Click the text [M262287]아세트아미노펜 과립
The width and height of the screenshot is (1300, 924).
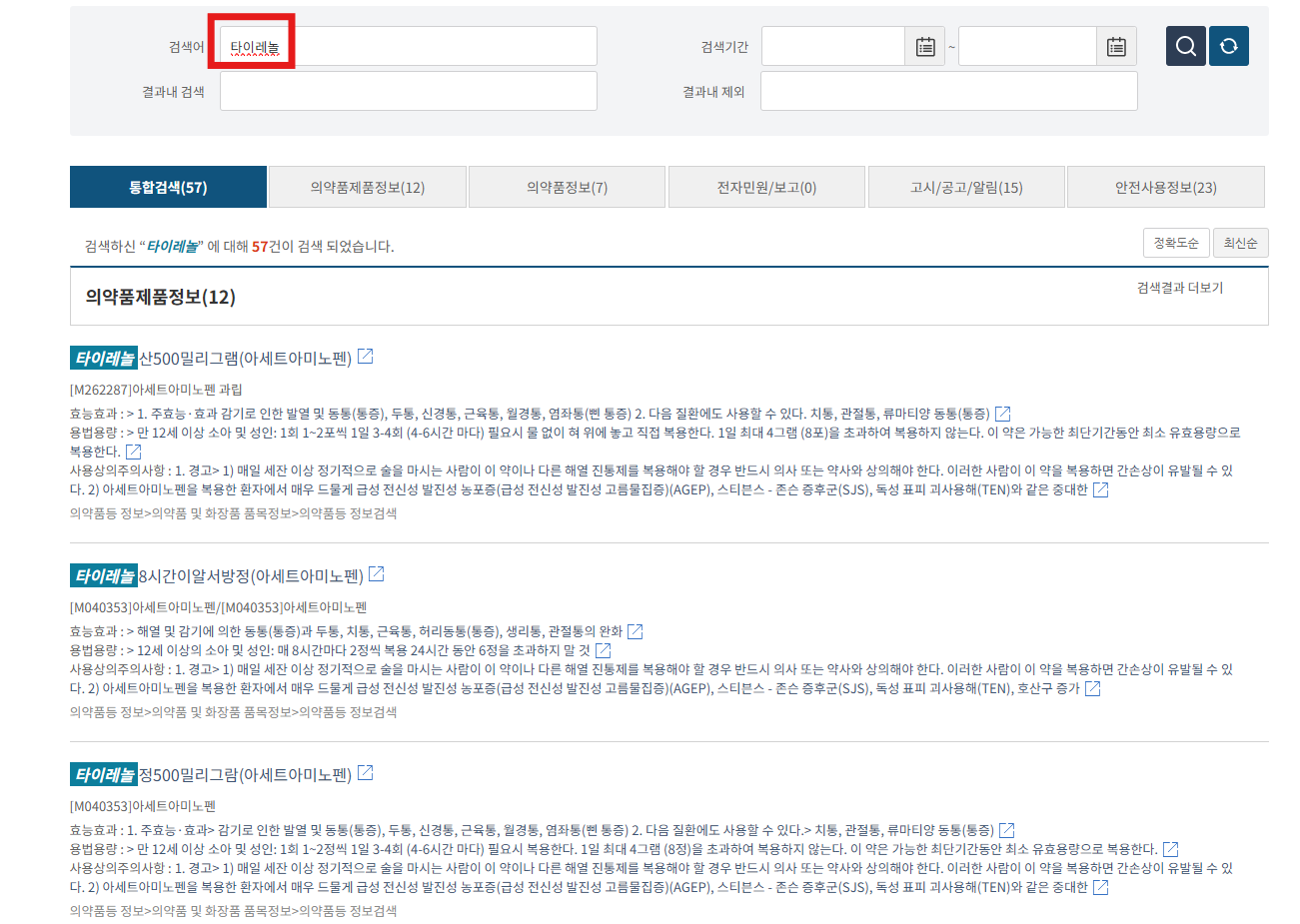click(x=156, y=390)
